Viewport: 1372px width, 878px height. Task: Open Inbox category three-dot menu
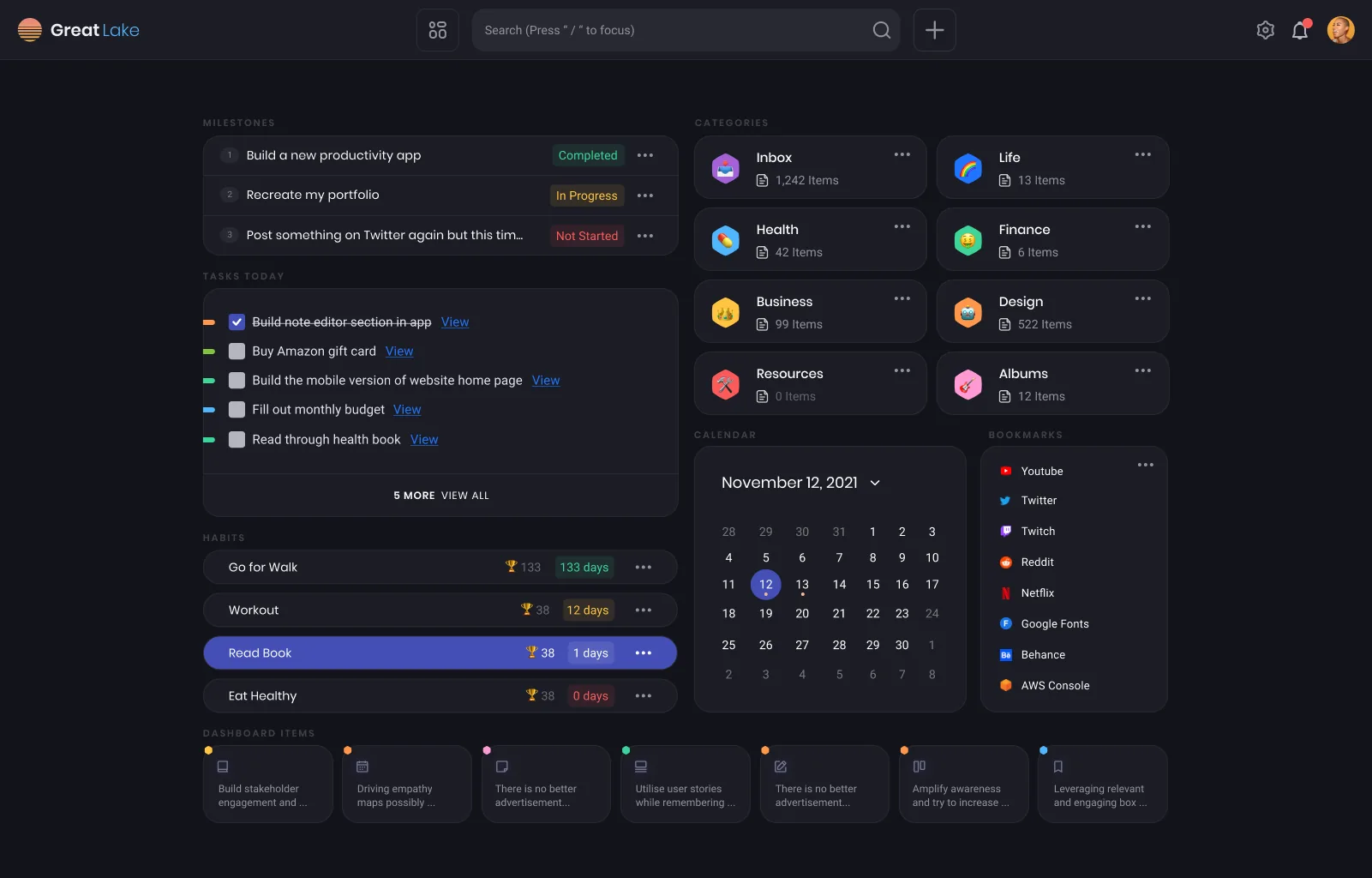902,154
